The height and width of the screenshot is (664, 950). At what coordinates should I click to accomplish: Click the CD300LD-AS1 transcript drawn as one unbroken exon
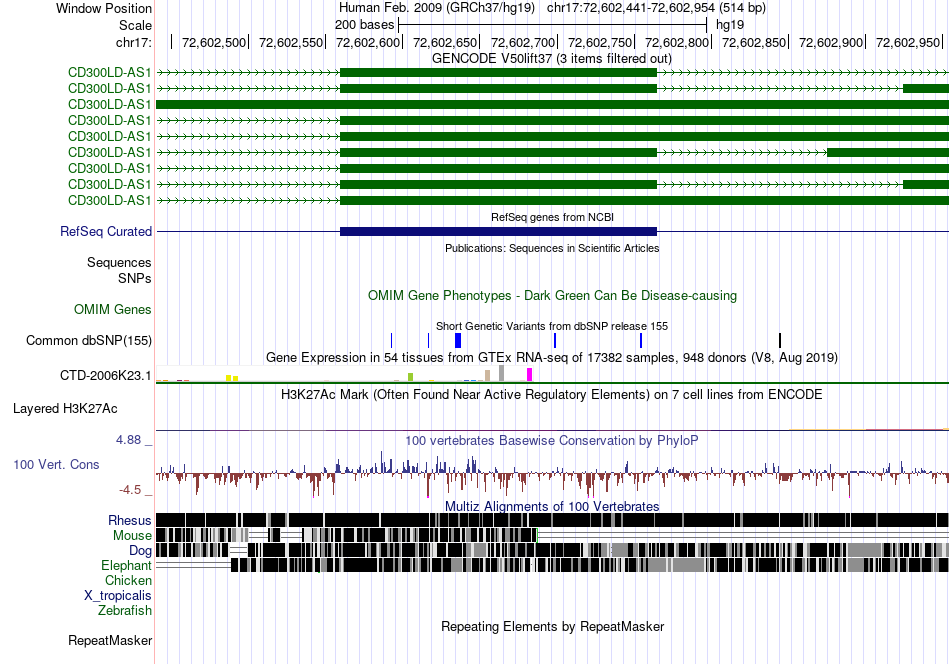(x=552, y=104)
